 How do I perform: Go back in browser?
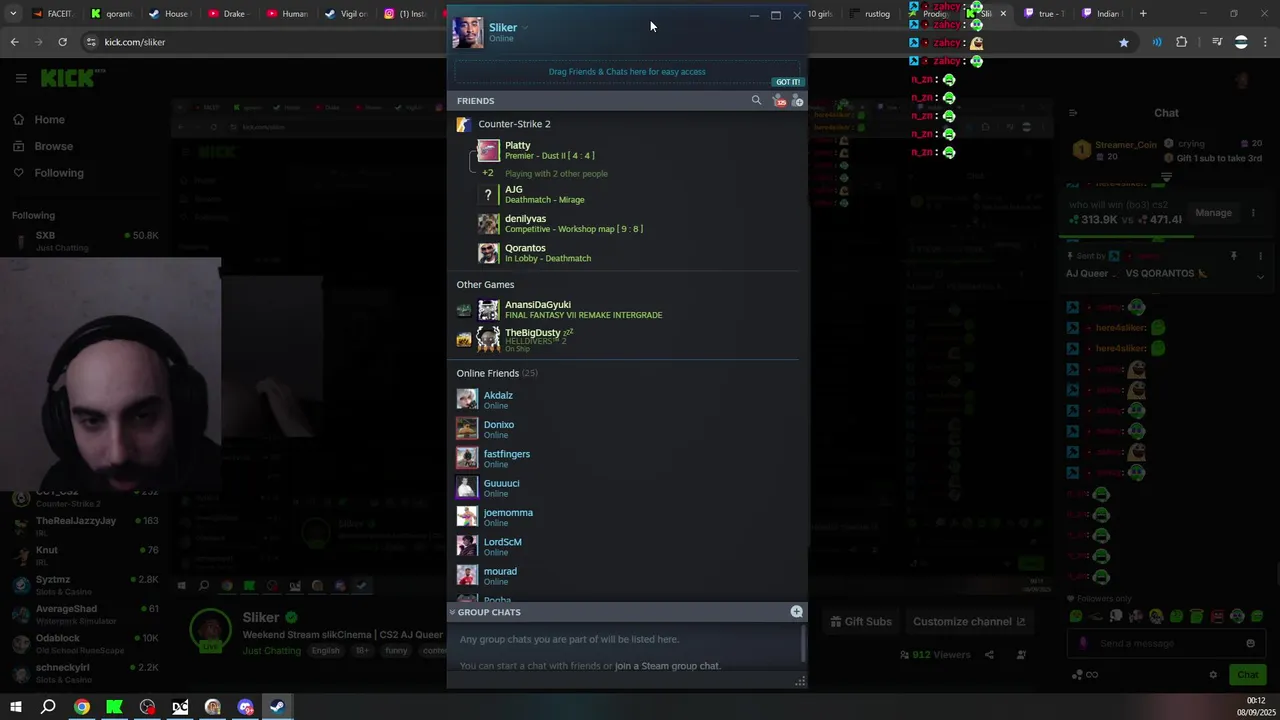[14, 42]
